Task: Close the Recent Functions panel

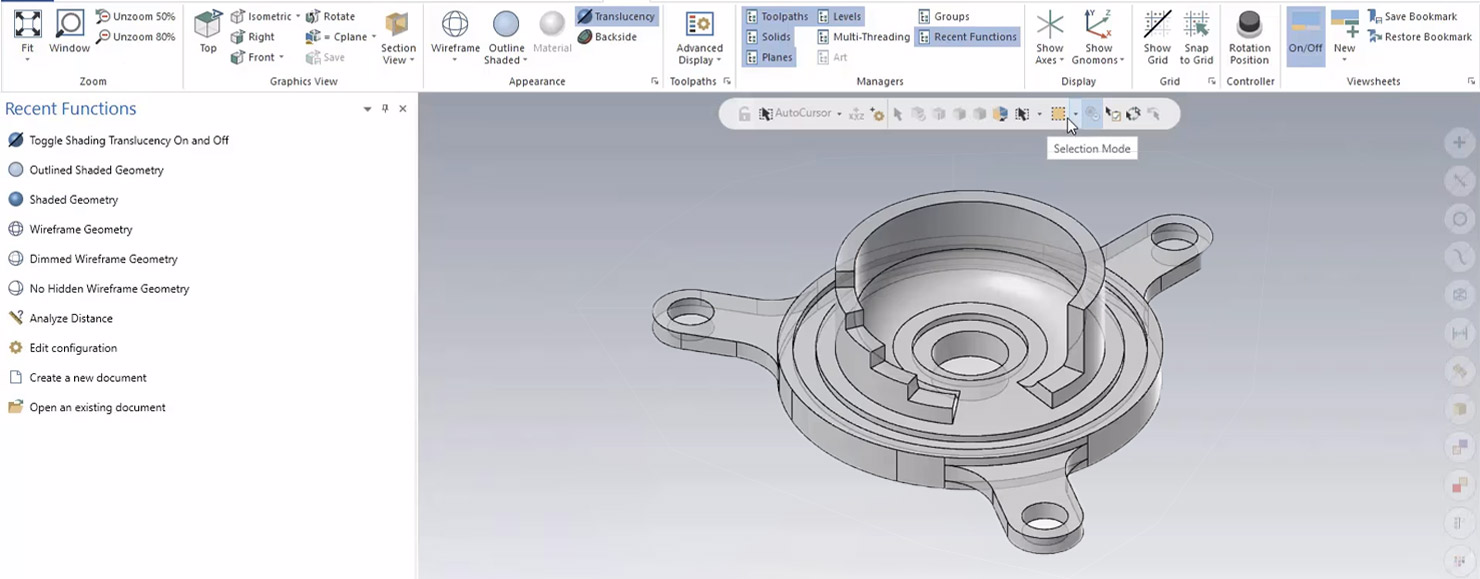Action: point(403,109)
